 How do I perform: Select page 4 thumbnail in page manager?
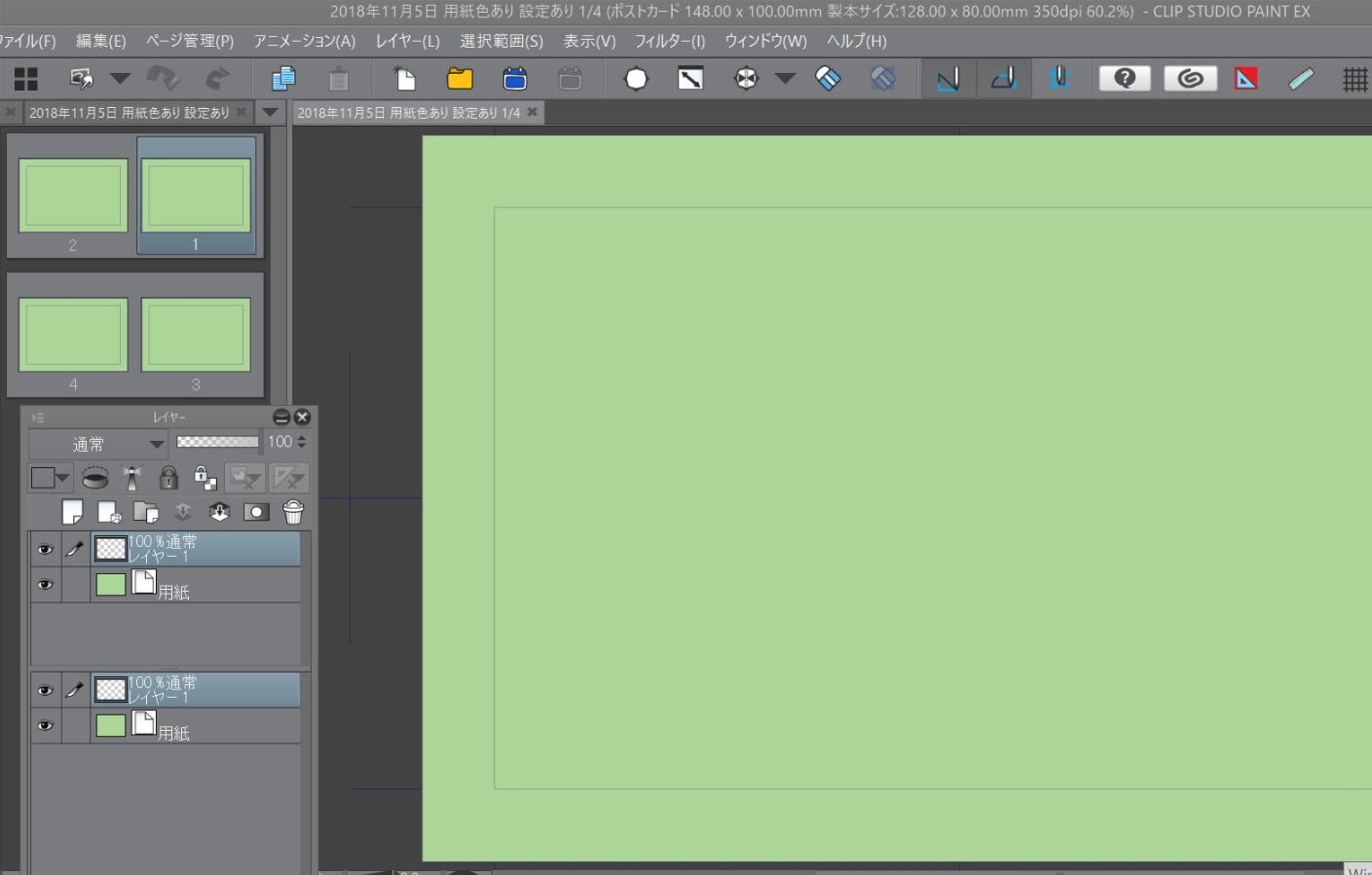[x=73, y=336]
